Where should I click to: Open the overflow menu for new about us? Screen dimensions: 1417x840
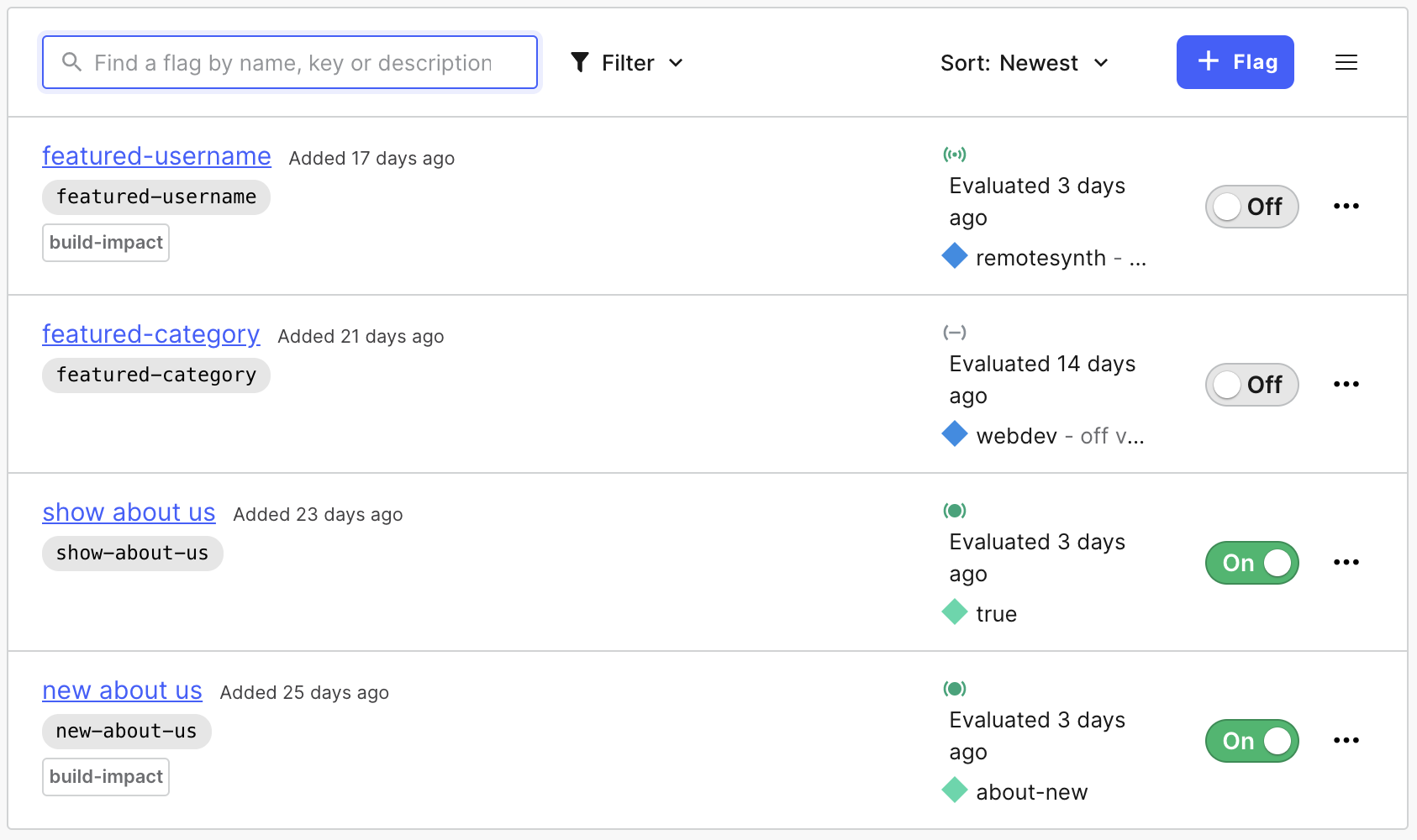pyautogui.click(x=1346, y=740)
